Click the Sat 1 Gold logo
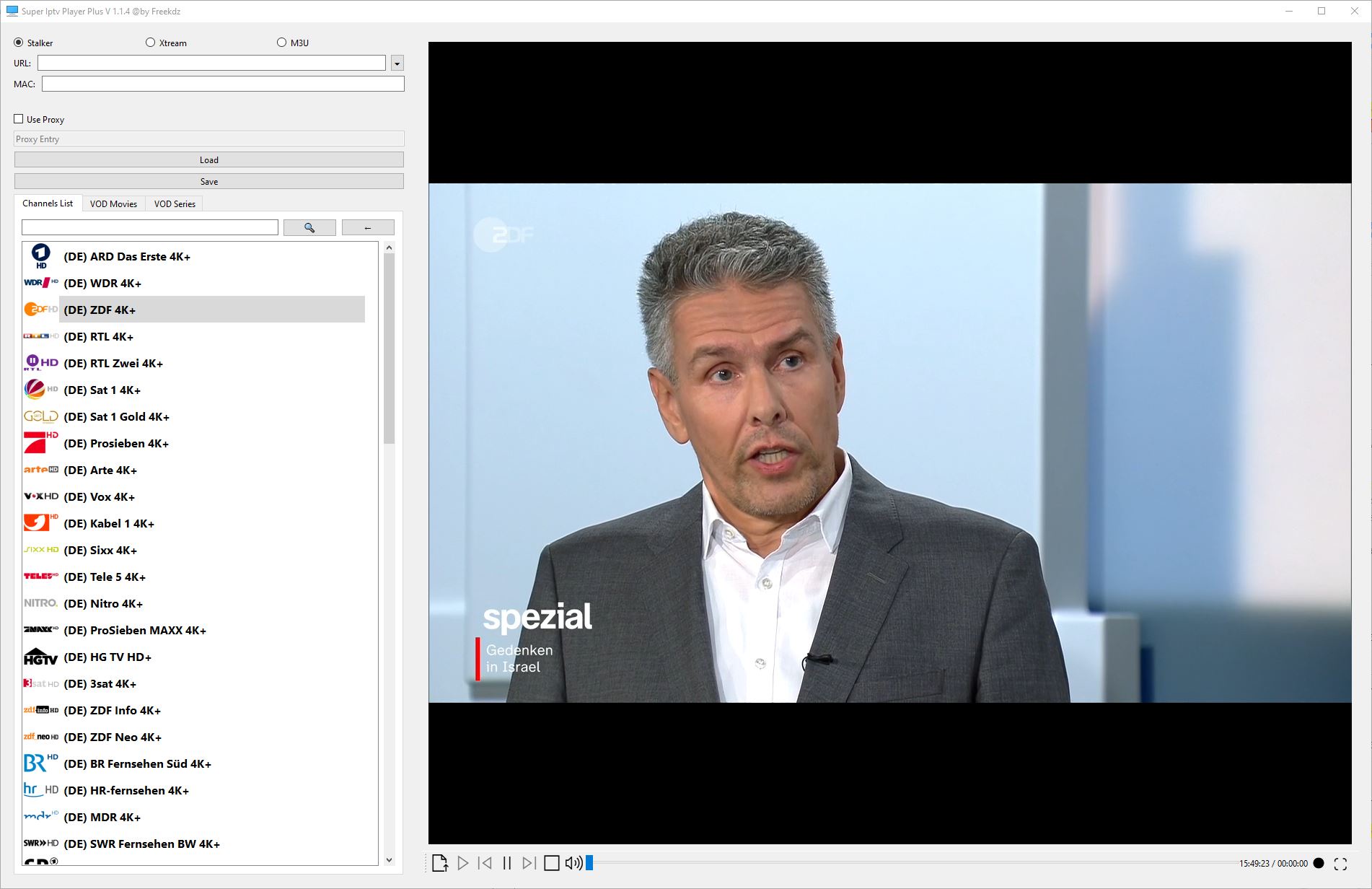 (41, 416)
